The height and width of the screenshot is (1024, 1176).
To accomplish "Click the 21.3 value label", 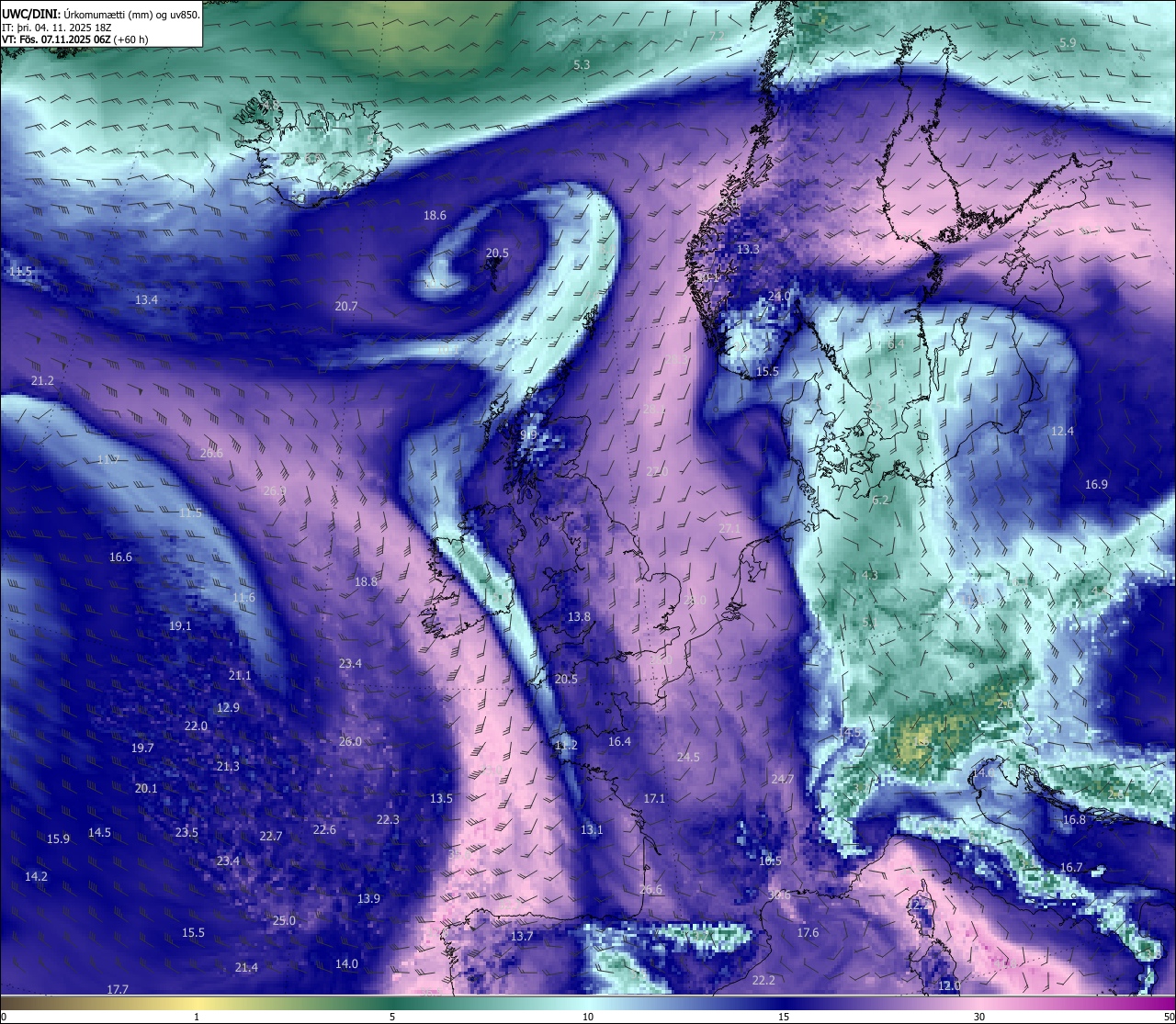I will click(x=228, y=767).
